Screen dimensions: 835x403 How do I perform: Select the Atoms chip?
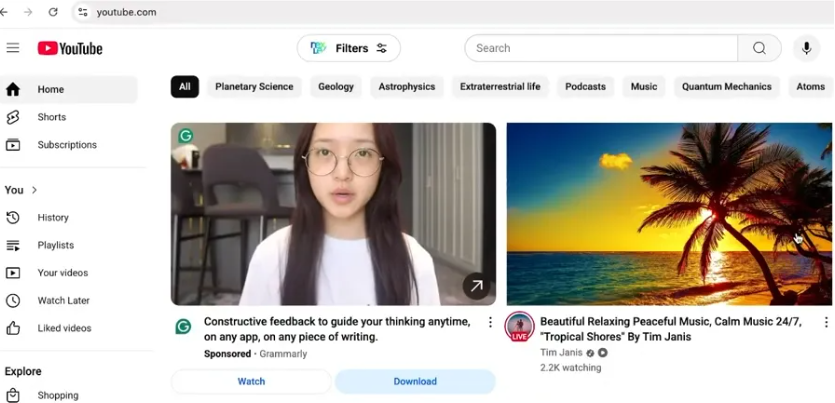[x=811, y=87]
